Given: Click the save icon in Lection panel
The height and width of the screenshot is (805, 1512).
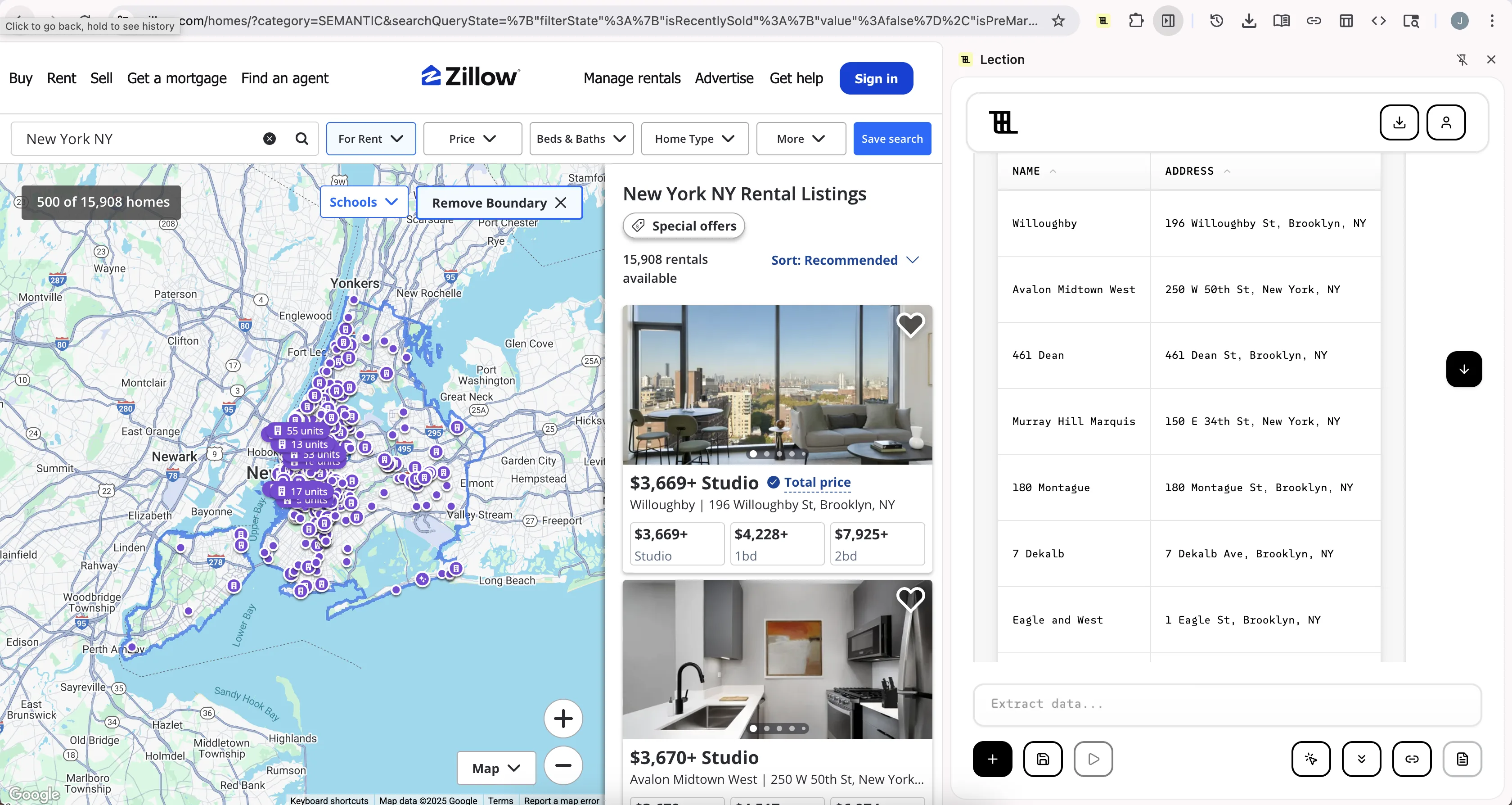Looking at the screenshot, I should 1043,759.
